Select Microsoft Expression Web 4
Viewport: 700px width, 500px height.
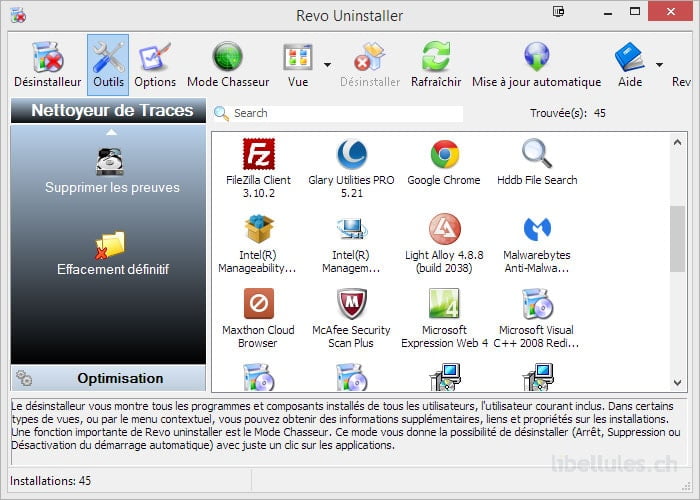pos(444,318)
